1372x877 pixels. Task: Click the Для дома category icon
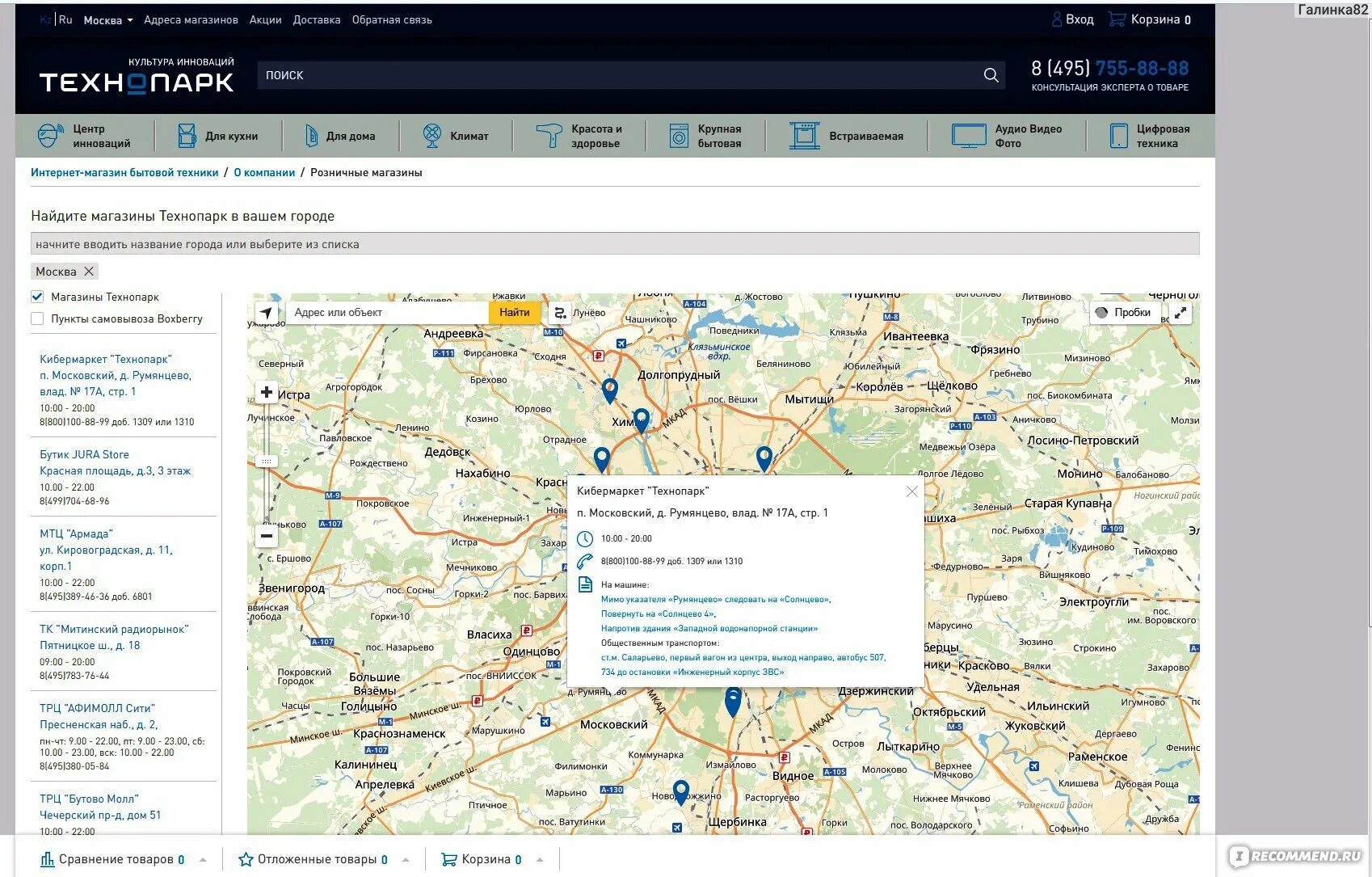pos(311,136)
